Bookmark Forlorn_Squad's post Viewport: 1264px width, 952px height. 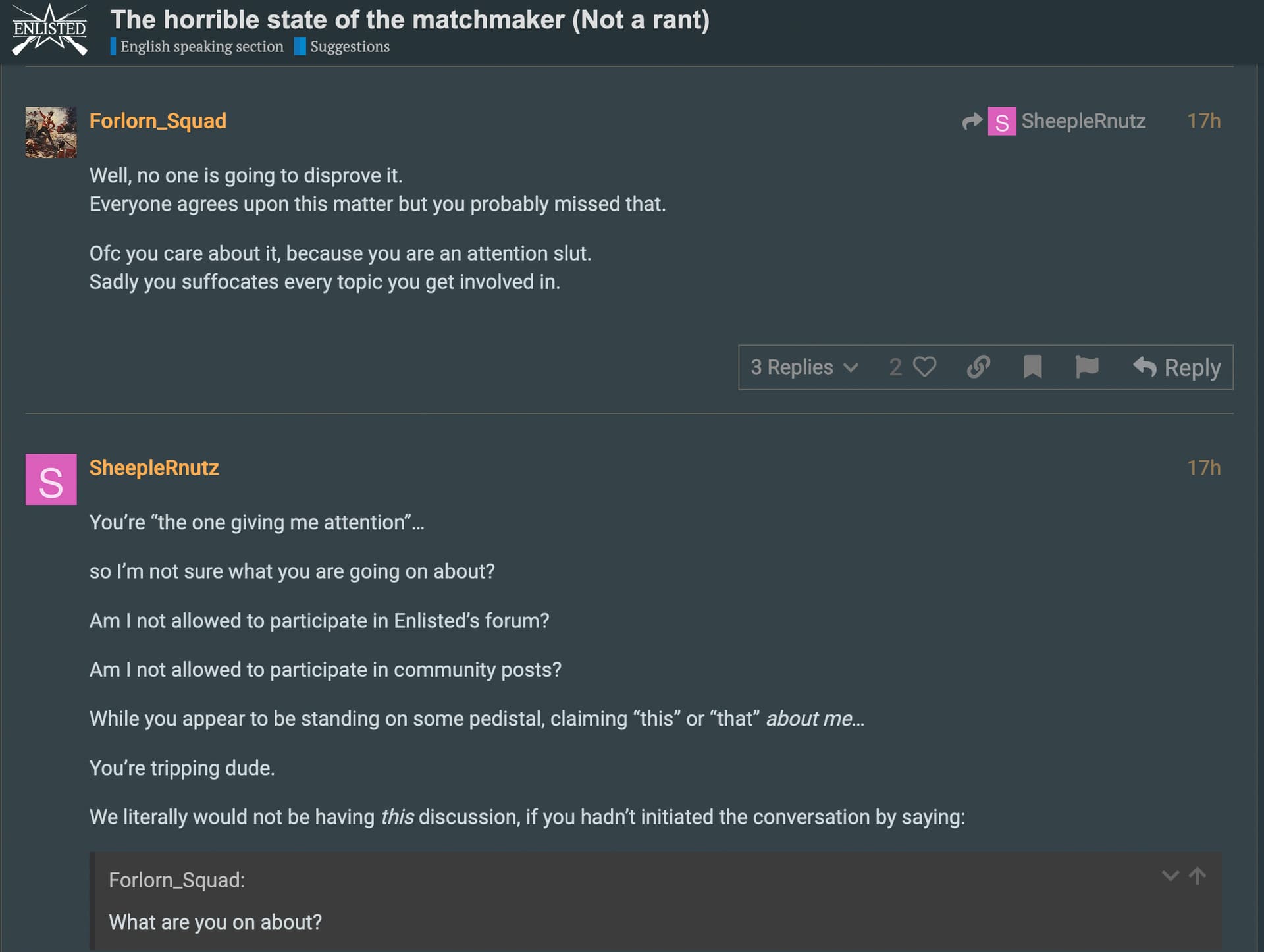point(1032,367)
